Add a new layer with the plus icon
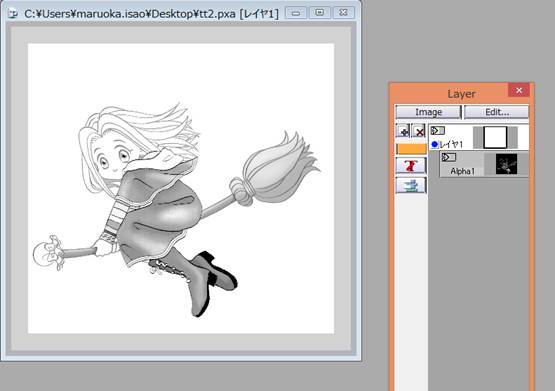 (x=402, y=131)
